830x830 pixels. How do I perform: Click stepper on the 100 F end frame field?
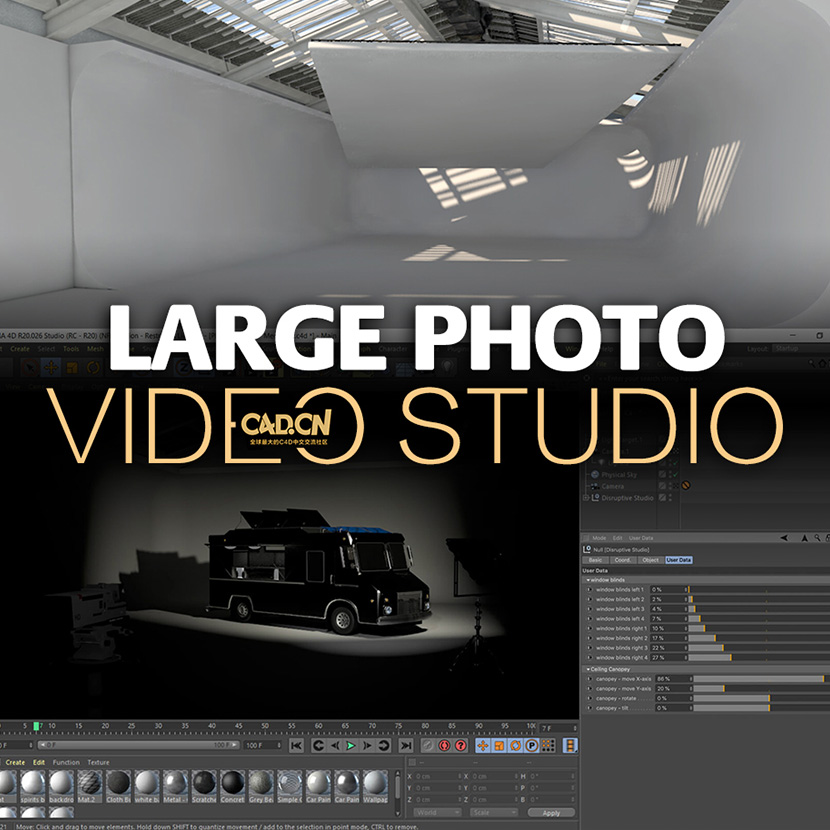(278, 745)
